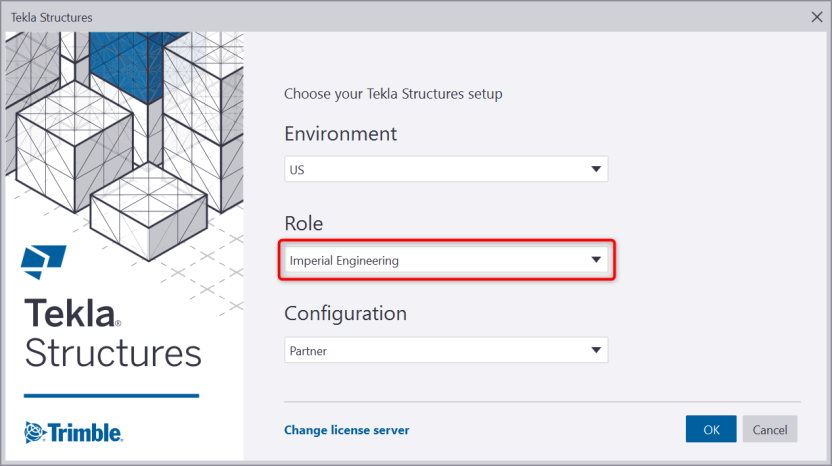Image resolution: width=832 pixels, height=466 pixels.
Task: Click the Cancel button
Action: point(769,429)
